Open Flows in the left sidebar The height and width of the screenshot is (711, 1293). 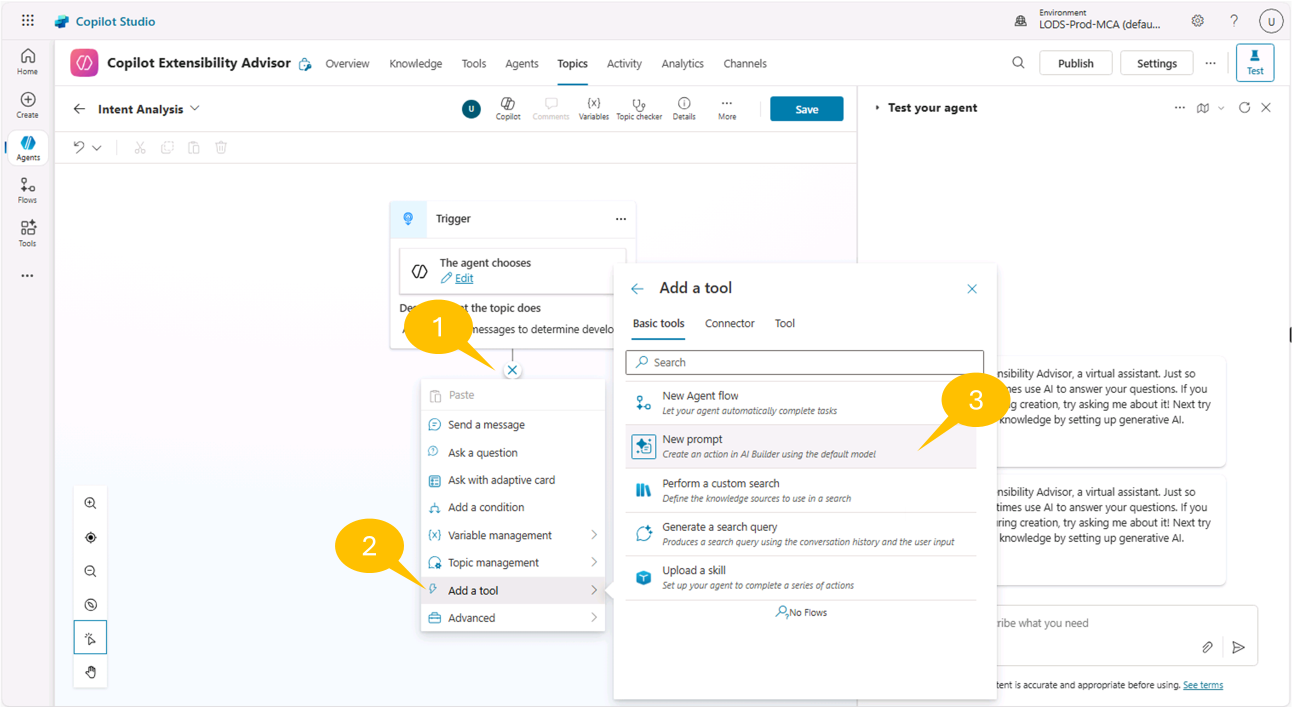click(x=27, y=191)
